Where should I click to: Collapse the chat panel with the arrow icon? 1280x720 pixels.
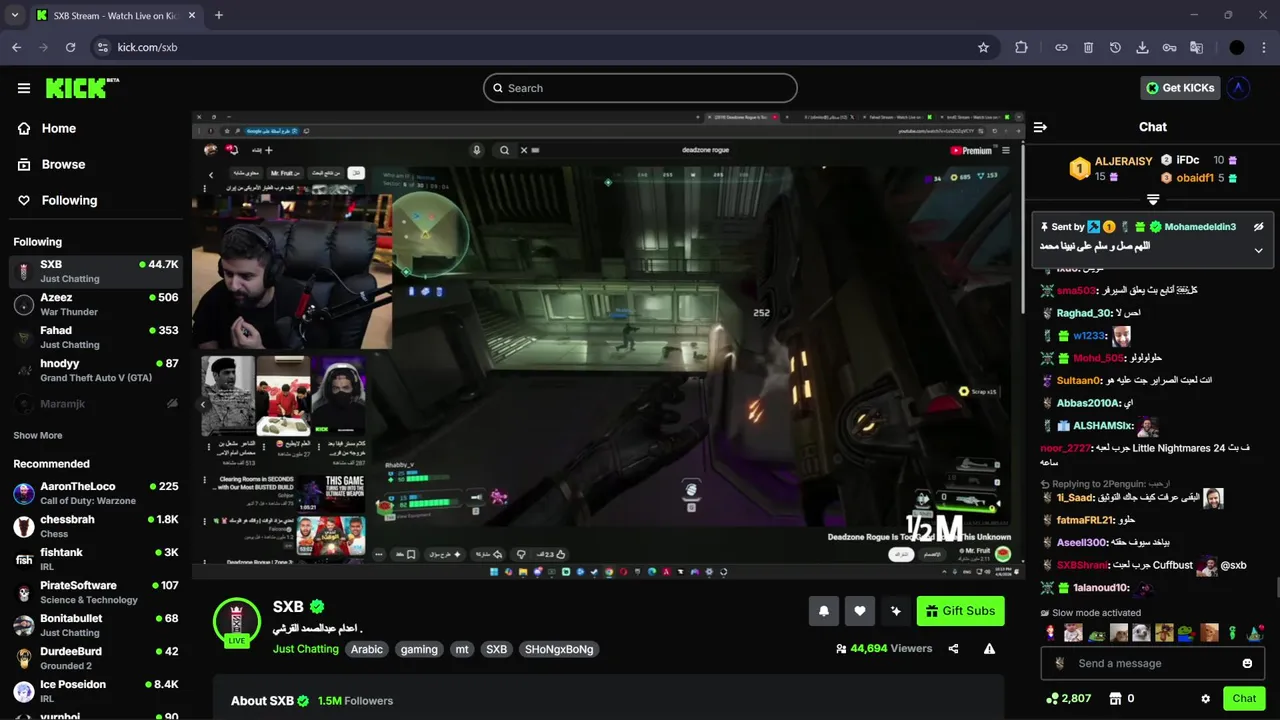pos(1040,127)
